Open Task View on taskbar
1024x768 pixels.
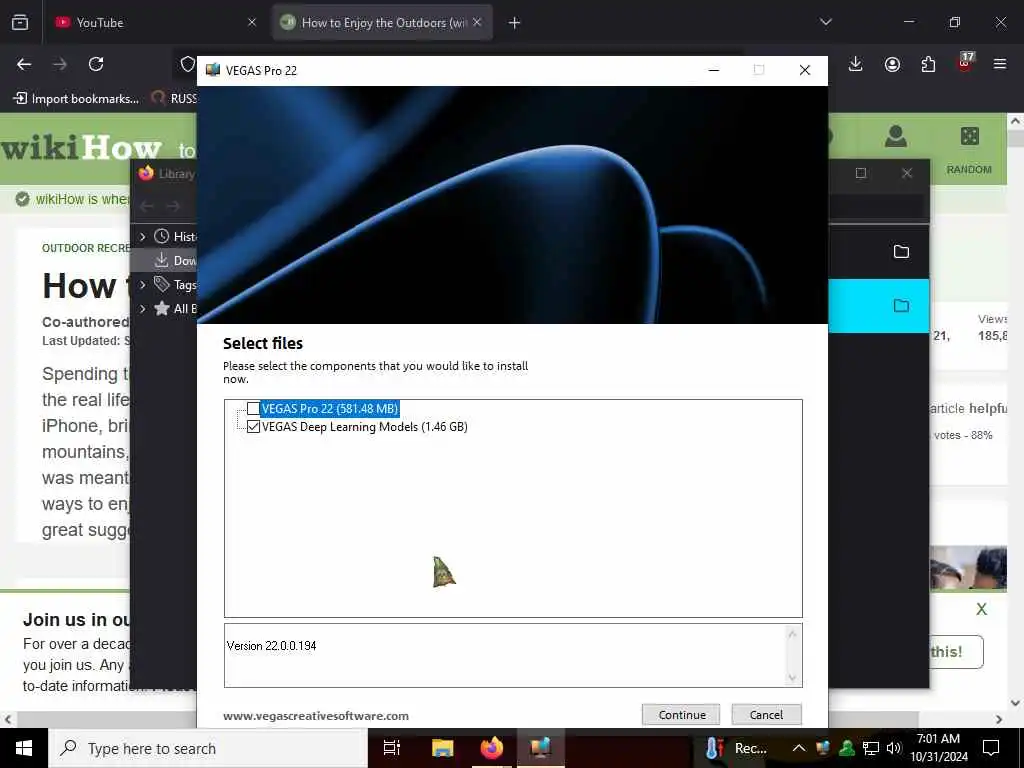click(x=392, y=748)
